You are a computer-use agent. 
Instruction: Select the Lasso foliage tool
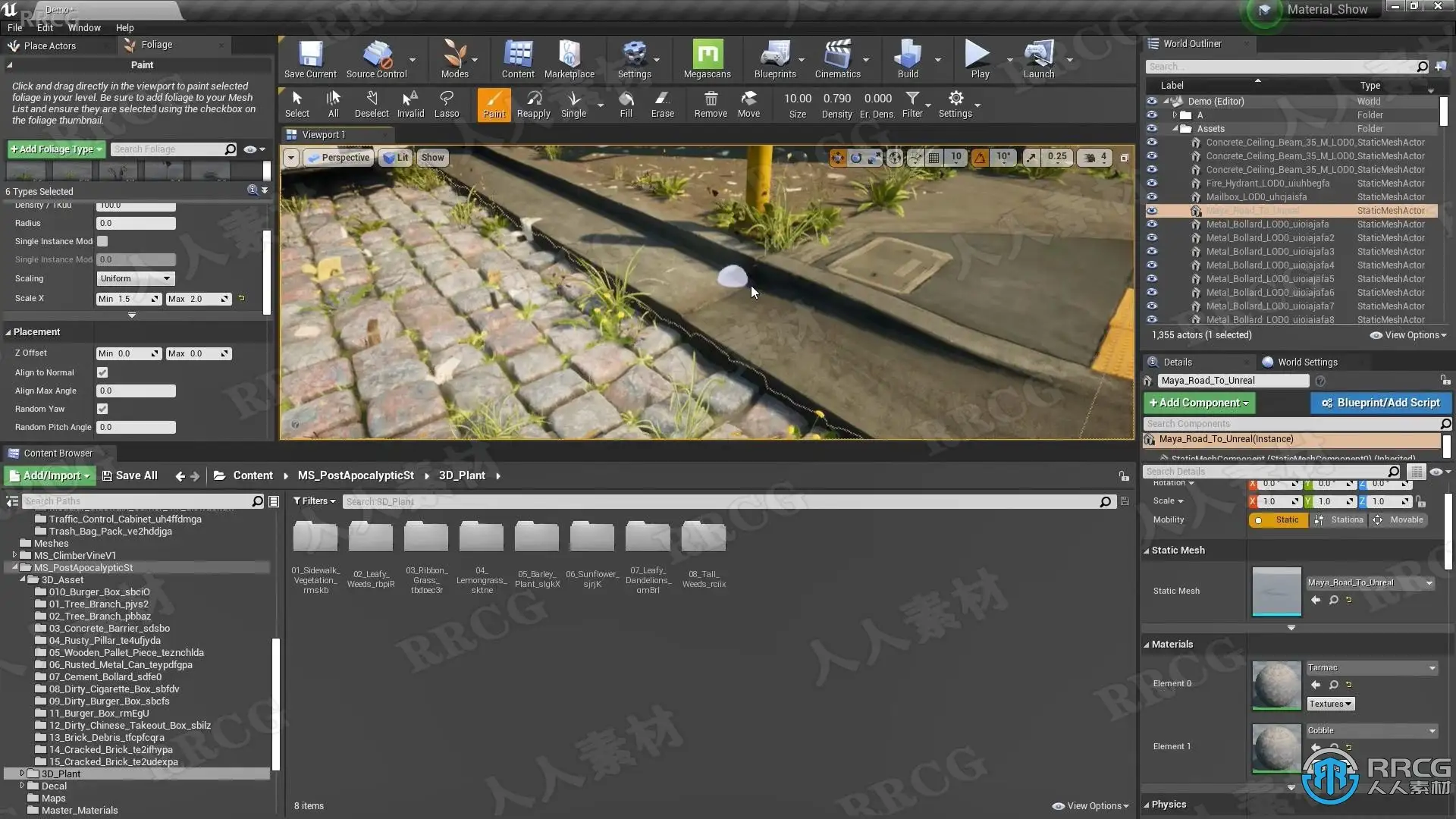click(447, 104)
